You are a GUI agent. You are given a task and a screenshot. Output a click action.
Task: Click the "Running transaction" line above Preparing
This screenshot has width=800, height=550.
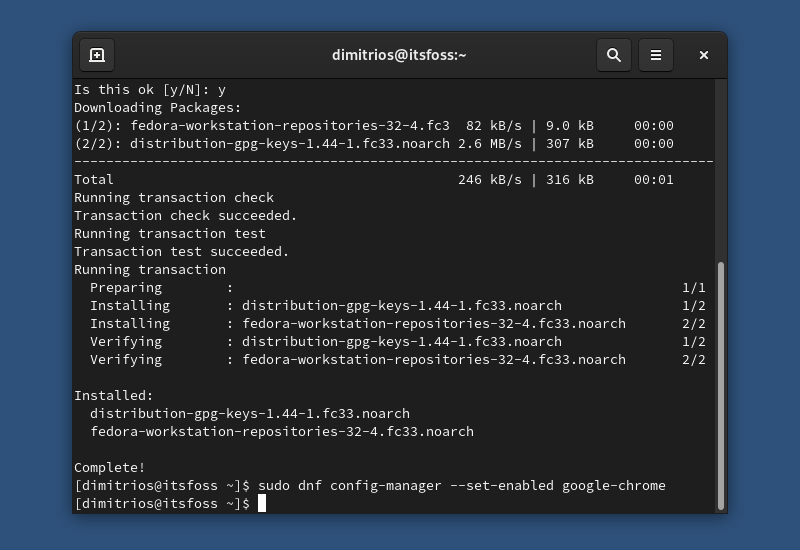[150, 269]
